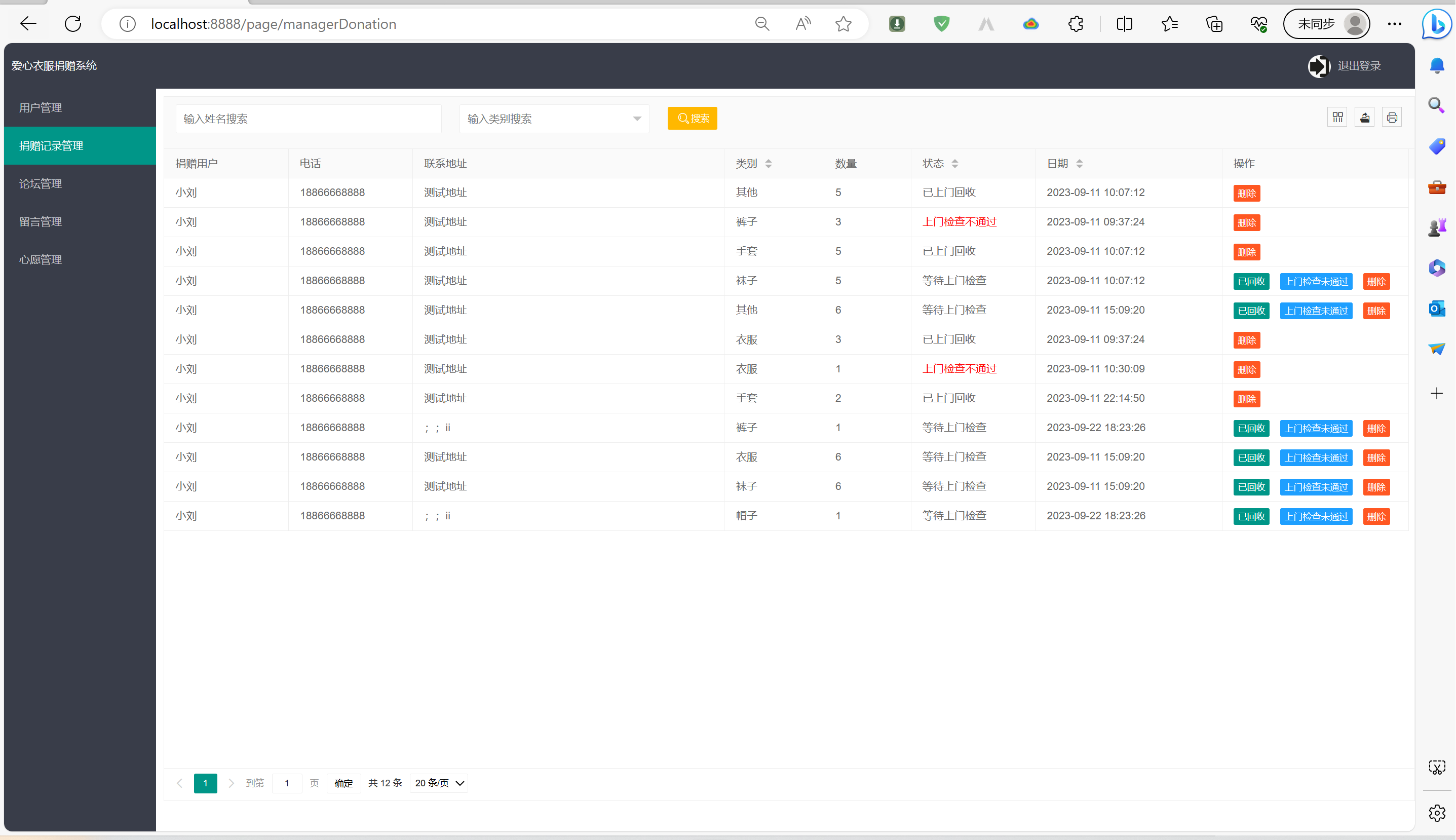Click the table print icon
Screen dimensions: 1456x840
pyautogui.click(x=1391, y=118)
